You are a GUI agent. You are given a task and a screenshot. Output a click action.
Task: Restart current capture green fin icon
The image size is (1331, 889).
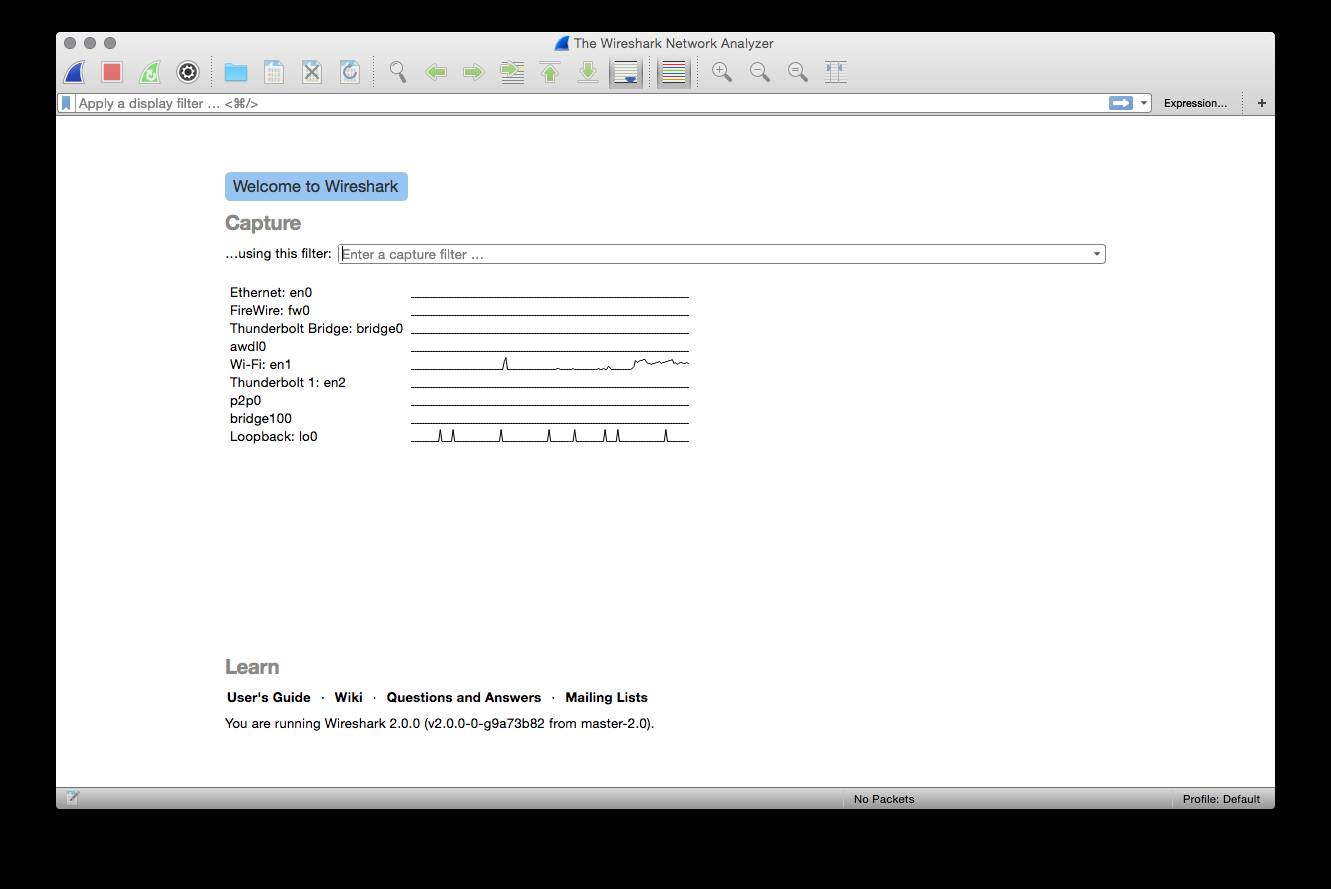pos(150,72)
